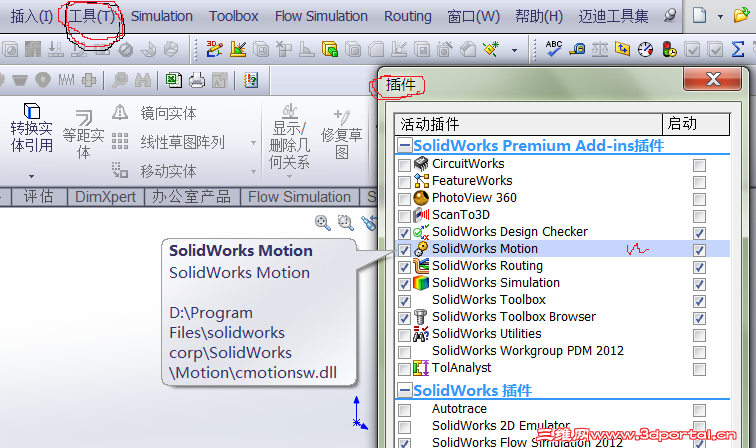The height and width of the screenshot is (448, 756).
Task: Open the Simulation menu
Action: pos(162,16)
